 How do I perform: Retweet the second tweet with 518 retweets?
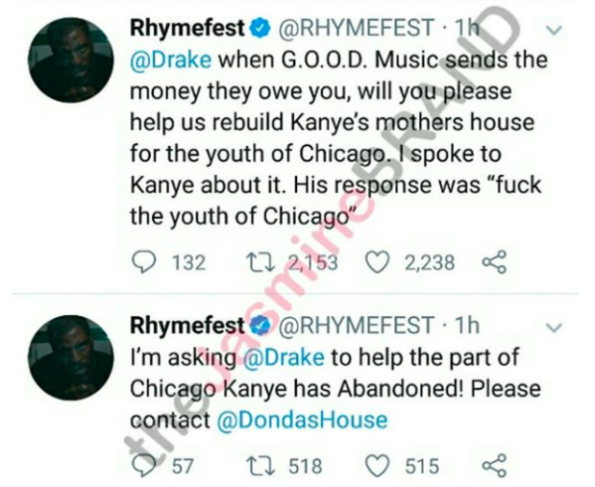tap(260, 466)
